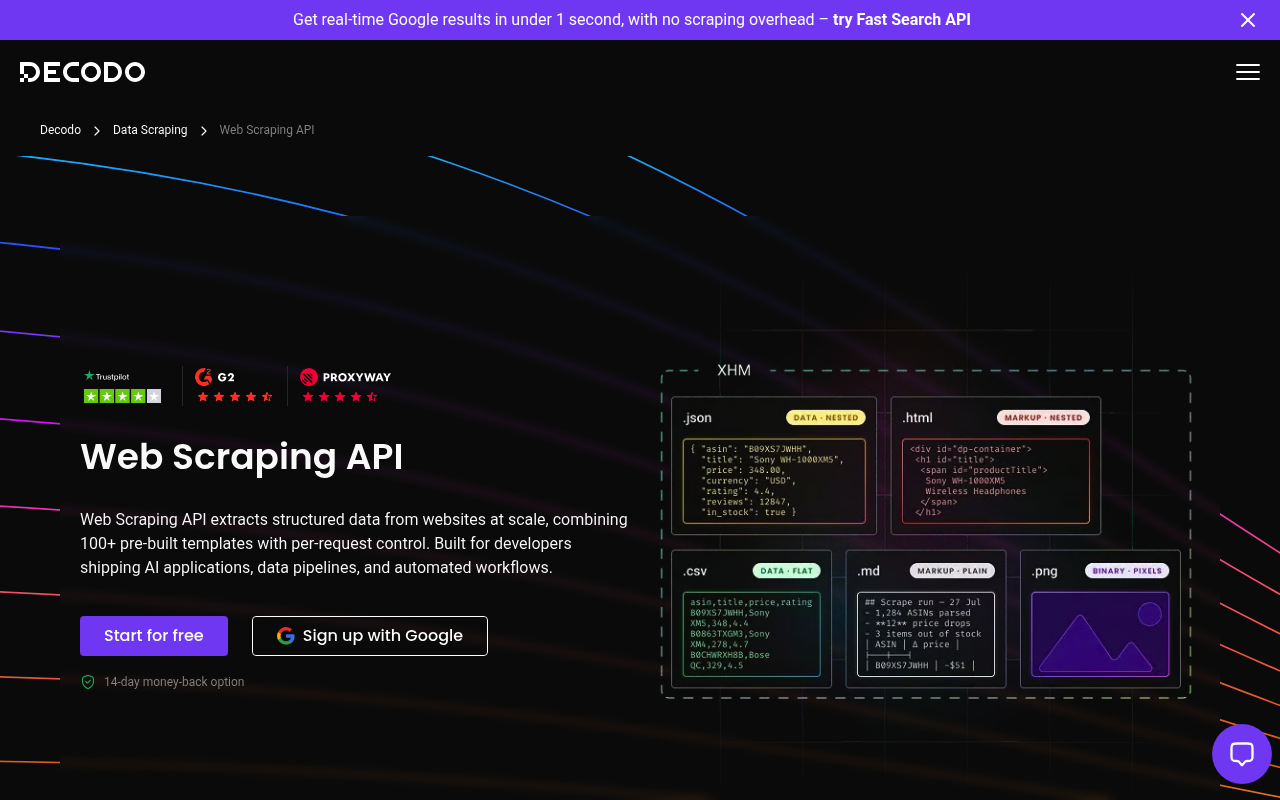This screenshot has width=1280, height=800.
Task: Click the JSON code snippet box
Action: coord(774,481)
